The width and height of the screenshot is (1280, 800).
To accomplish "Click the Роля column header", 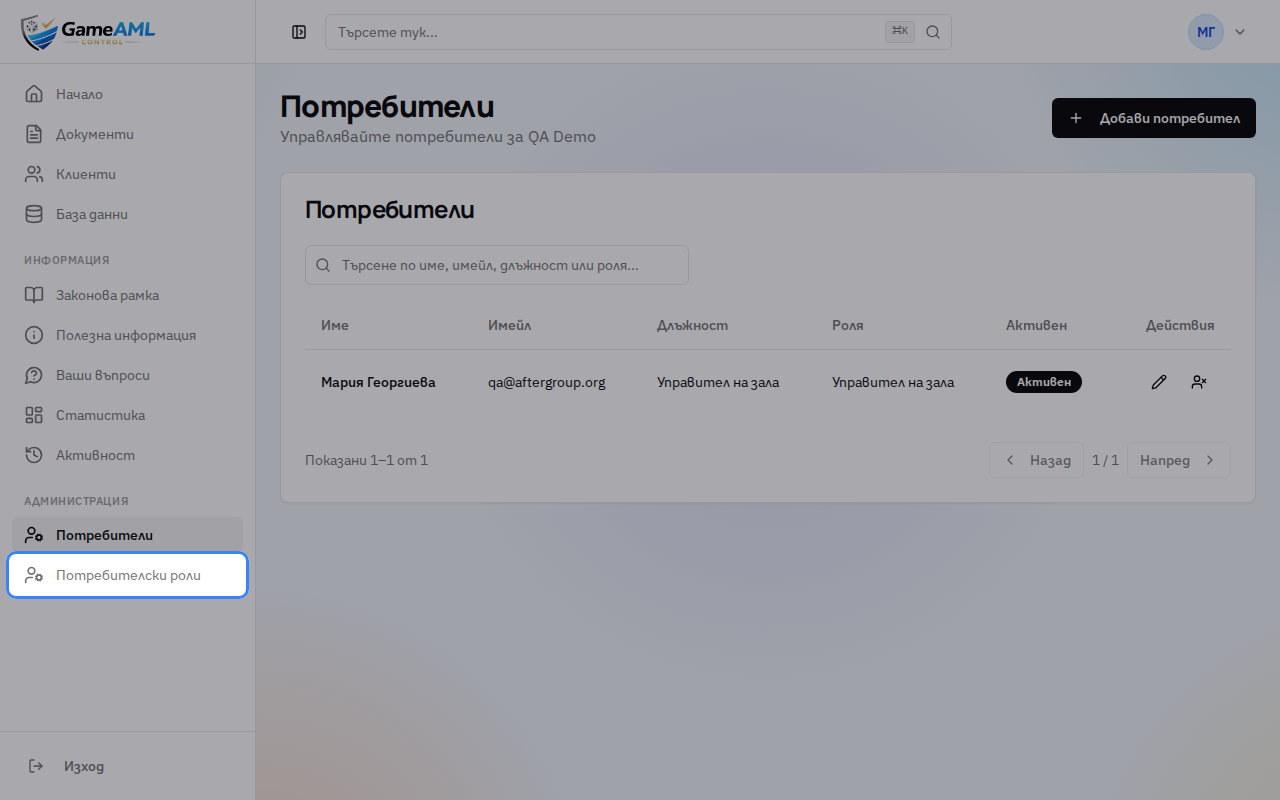I will pyautogui.click(x=848, y=325).
